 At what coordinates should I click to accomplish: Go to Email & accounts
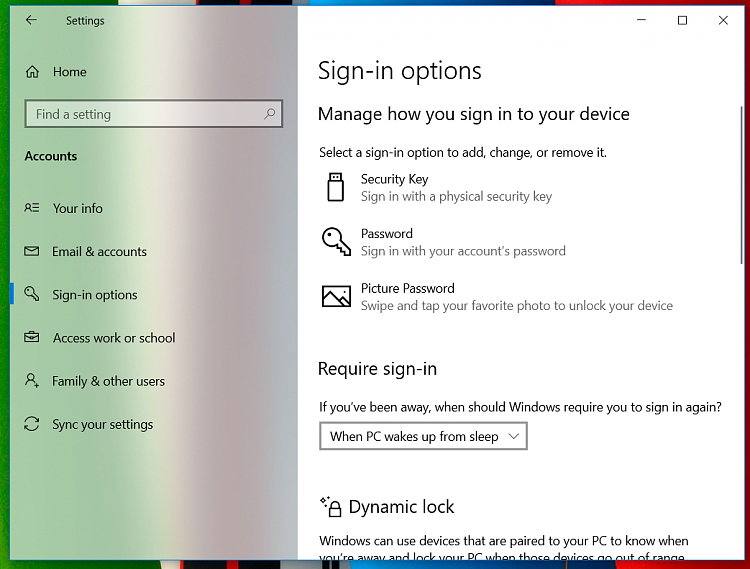(153, 252)
